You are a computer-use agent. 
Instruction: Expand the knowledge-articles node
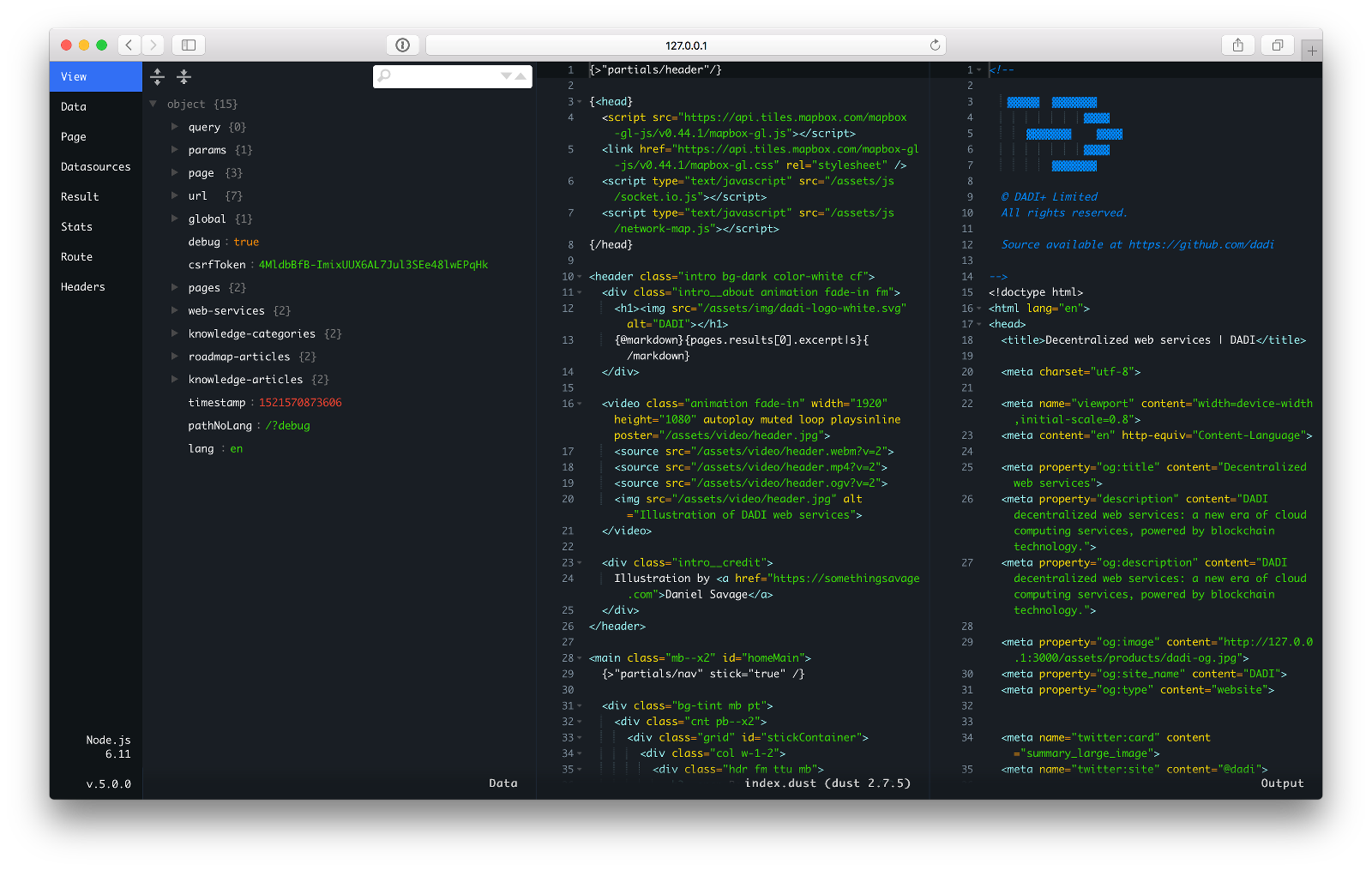tap(176, 379)
